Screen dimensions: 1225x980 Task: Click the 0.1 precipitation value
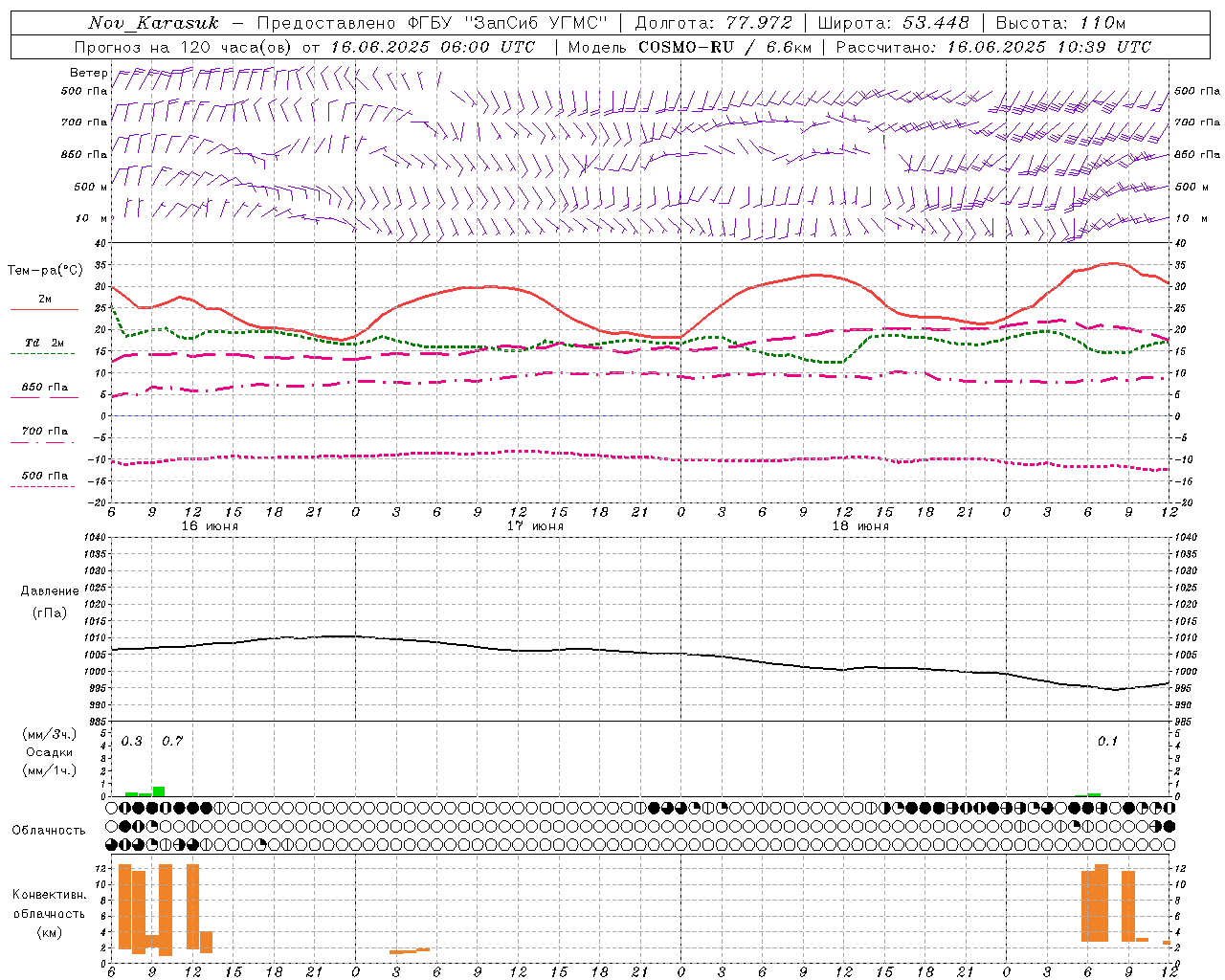1107,741
